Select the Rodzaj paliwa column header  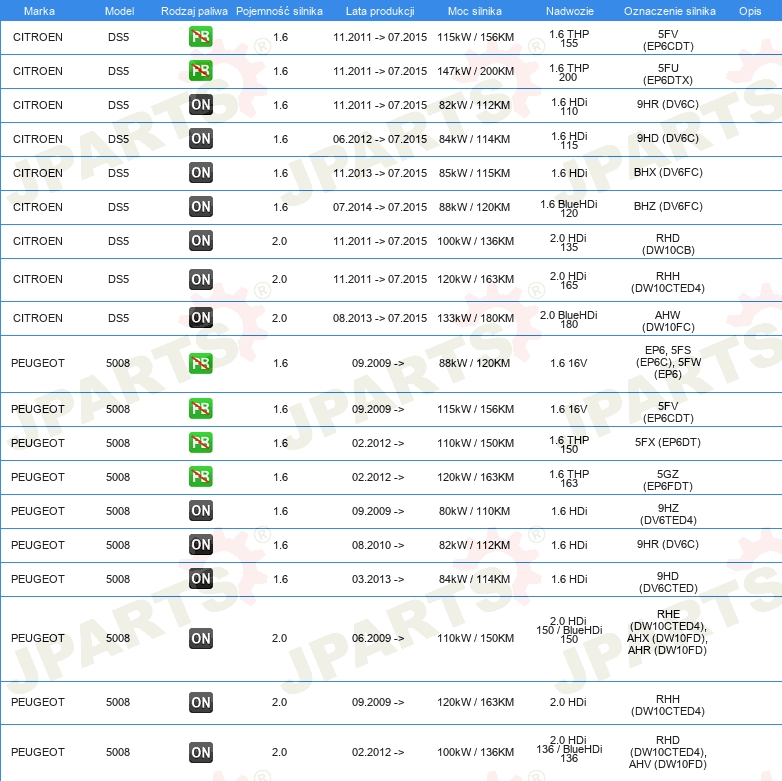pos(194,10)
